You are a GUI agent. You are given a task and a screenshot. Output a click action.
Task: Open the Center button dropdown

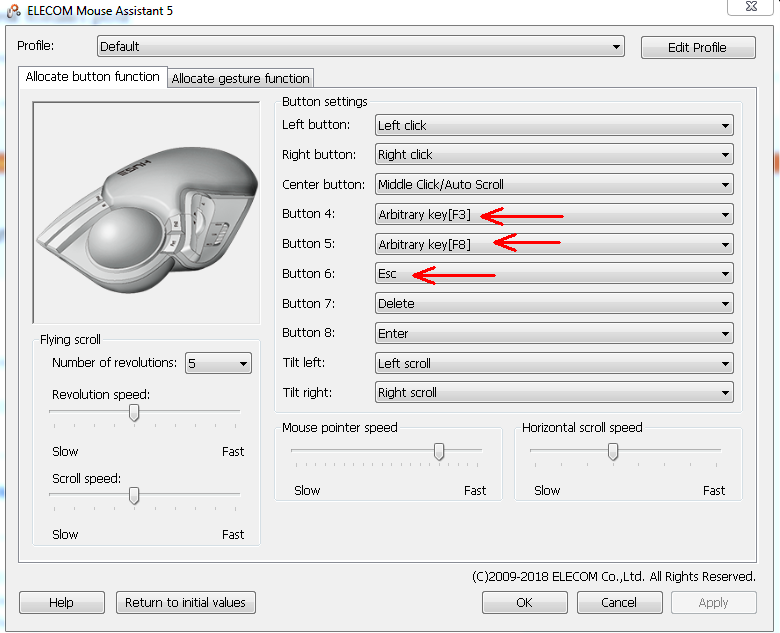click(554, 185)
